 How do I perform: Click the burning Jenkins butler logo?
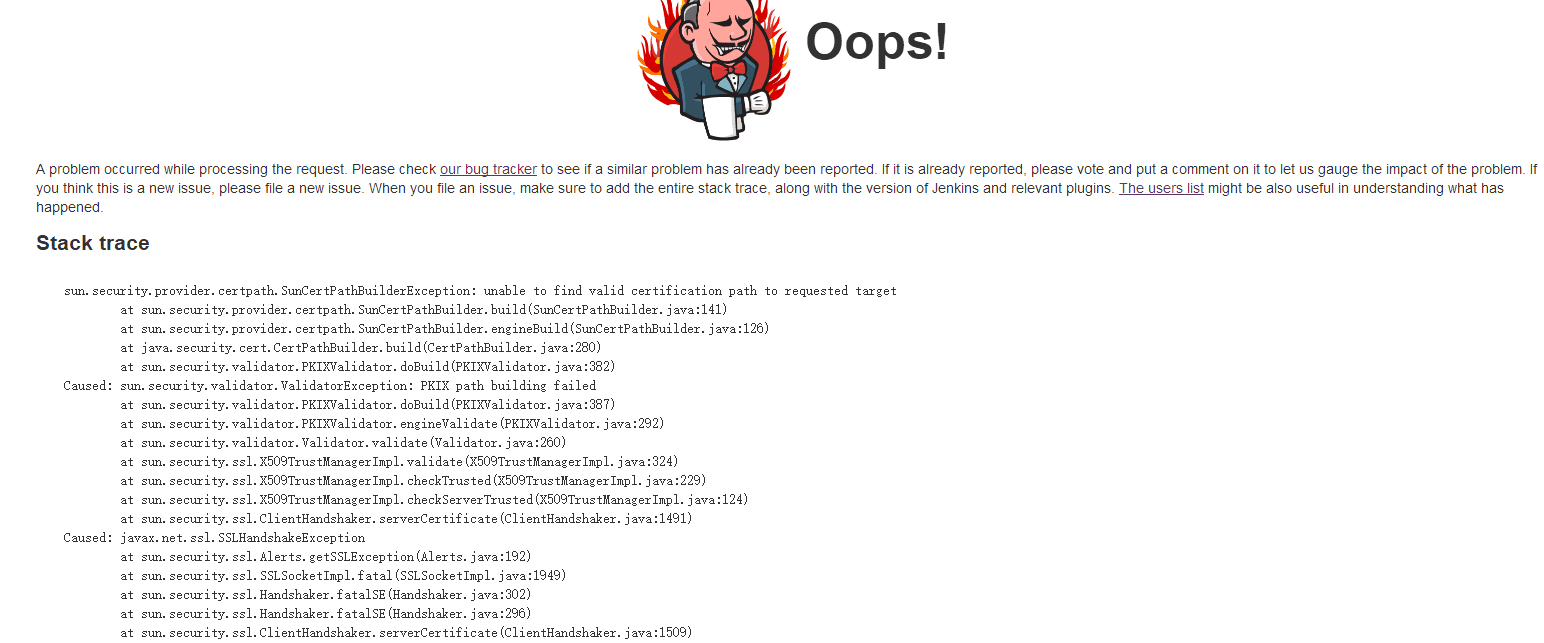714,68
